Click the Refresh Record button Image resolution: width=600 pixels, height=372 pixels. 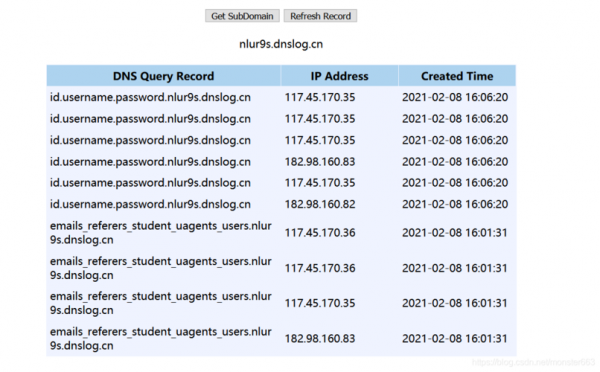[x=320, y=16]
